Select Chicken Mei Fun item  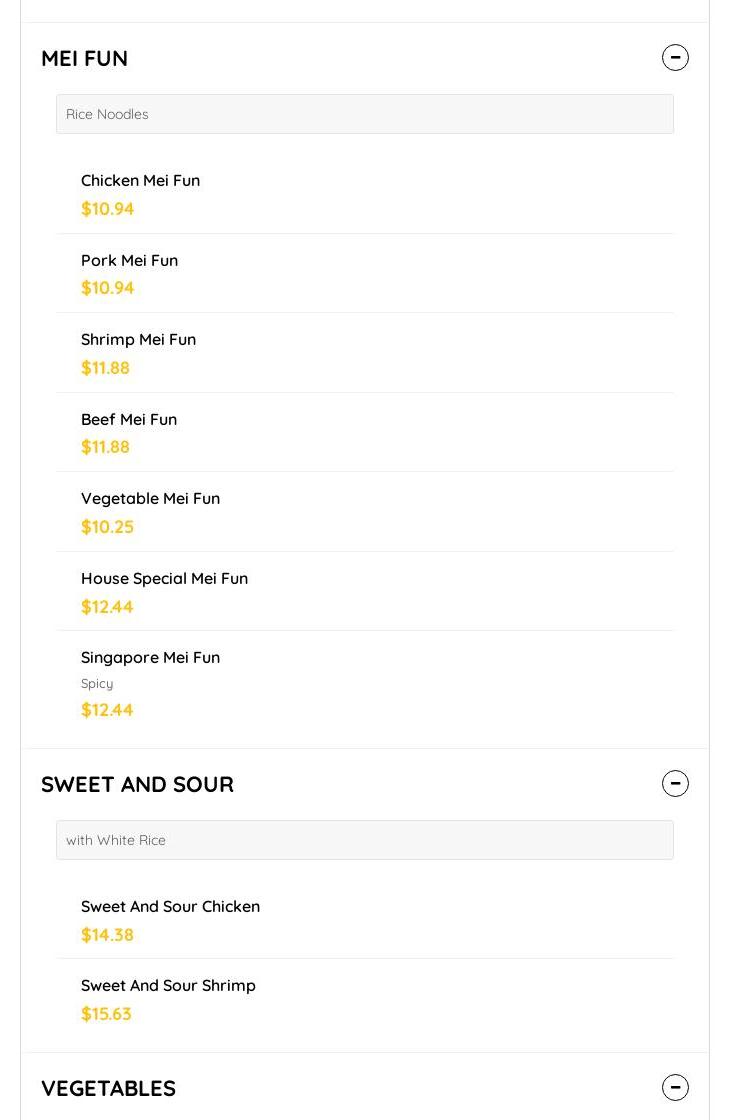(140, 181)
